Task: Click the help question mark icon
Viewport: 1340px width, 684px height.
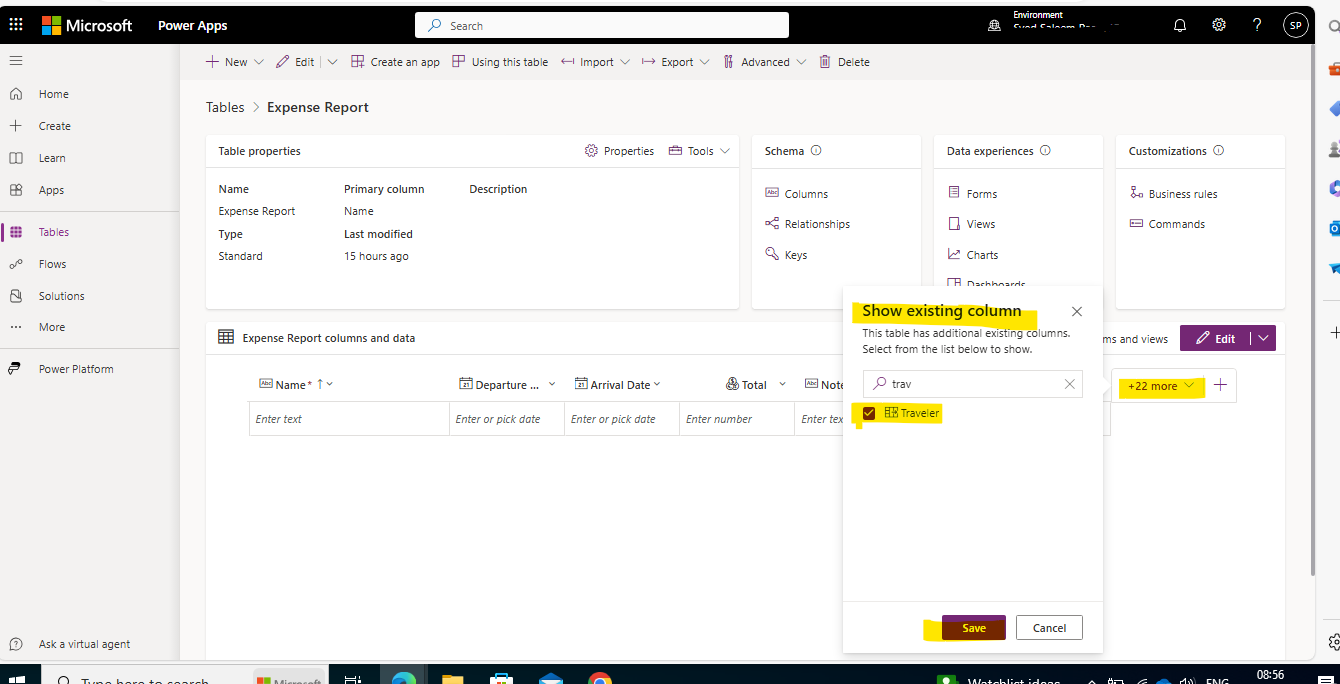Action: (1257, 25)
